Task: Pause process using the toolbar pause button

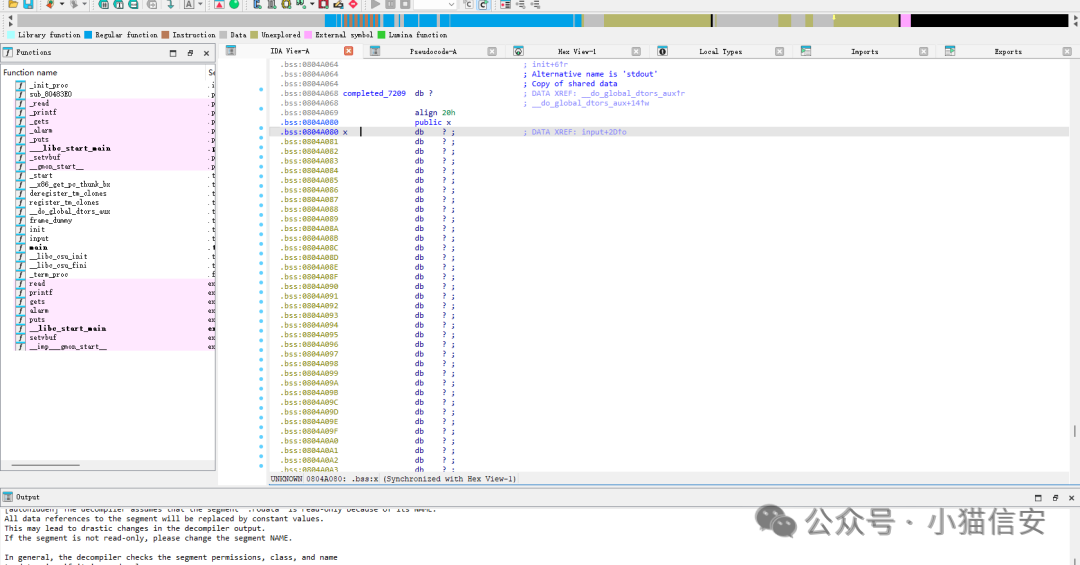Action: pos(391,4)
